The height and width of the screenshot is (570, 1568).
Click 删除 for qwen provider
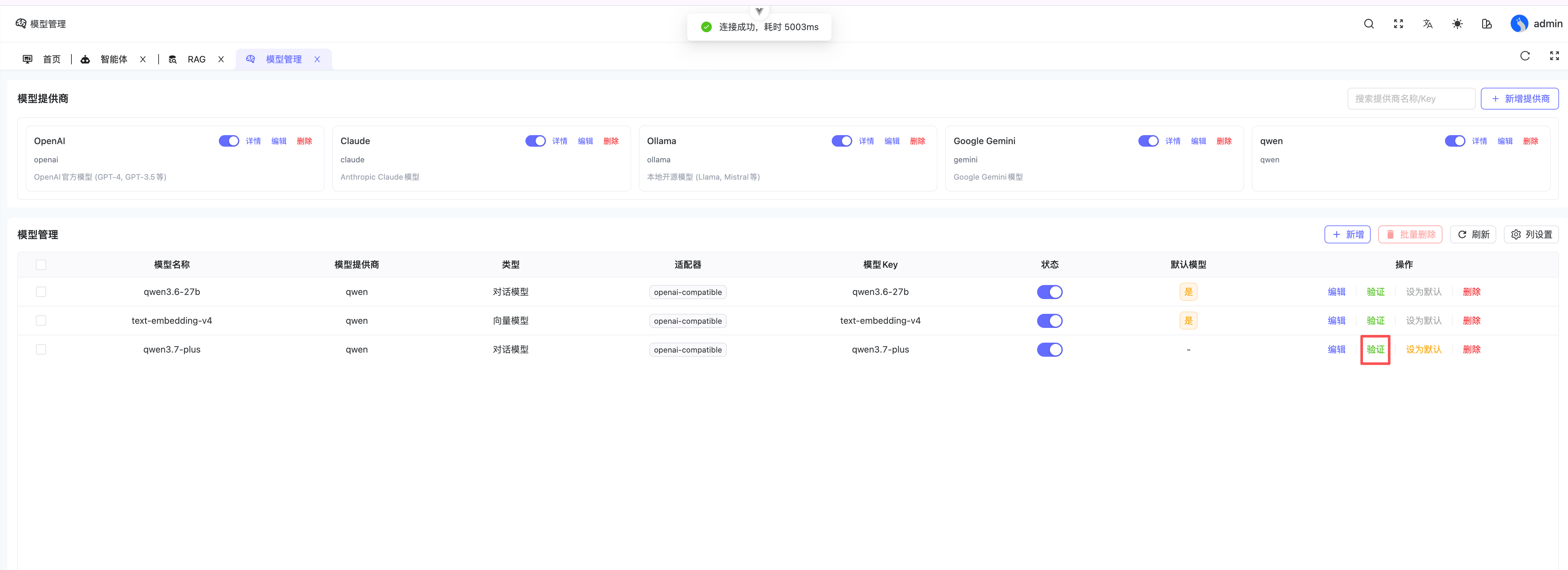point(1530,141)
